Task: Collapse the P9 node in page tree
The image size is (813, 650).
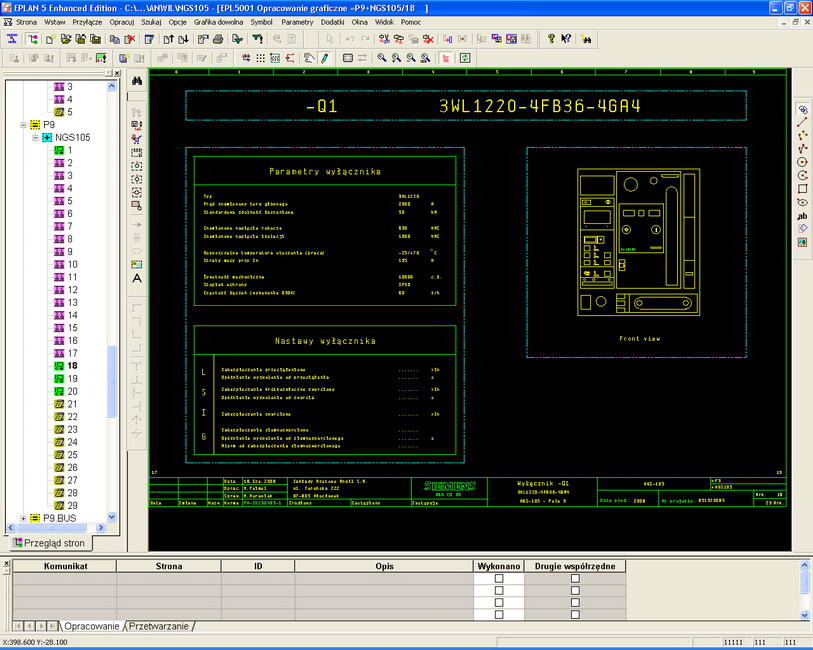Action: [x=23, y=125]
